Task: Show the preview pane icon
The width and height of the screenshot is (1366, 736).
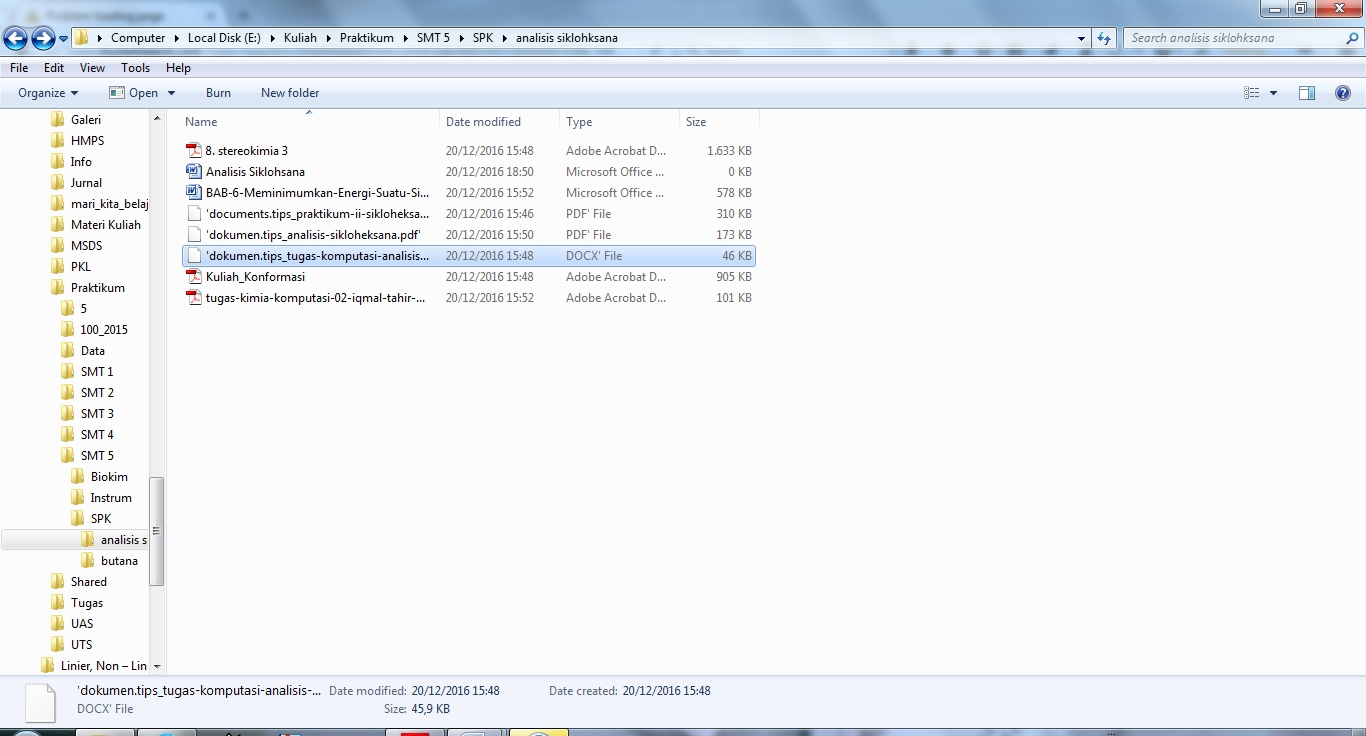Action: point(1306,93)
